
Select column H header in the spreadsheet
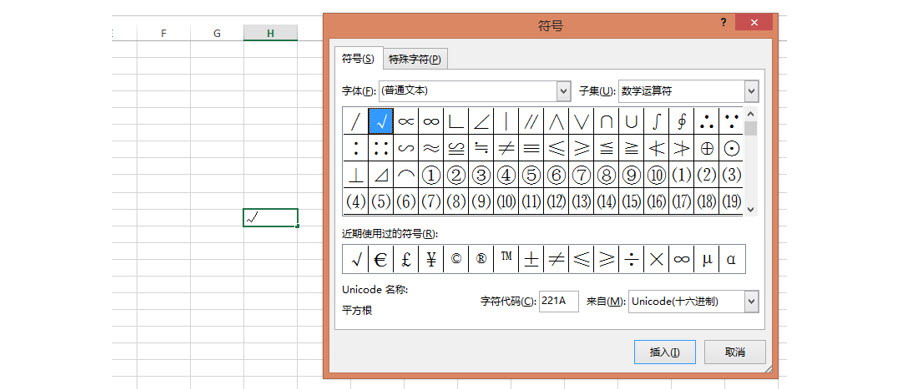(x=270, y=33)
